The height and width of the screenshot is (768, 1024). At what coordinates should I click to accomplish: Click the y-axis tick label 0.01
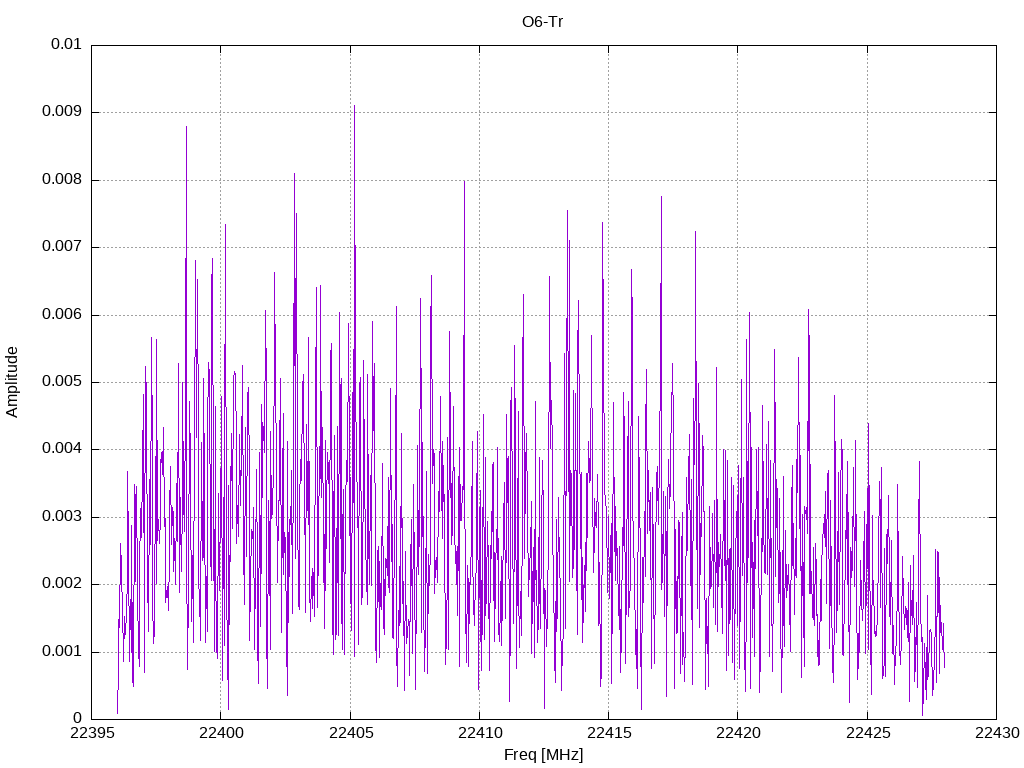coord(66,44)
